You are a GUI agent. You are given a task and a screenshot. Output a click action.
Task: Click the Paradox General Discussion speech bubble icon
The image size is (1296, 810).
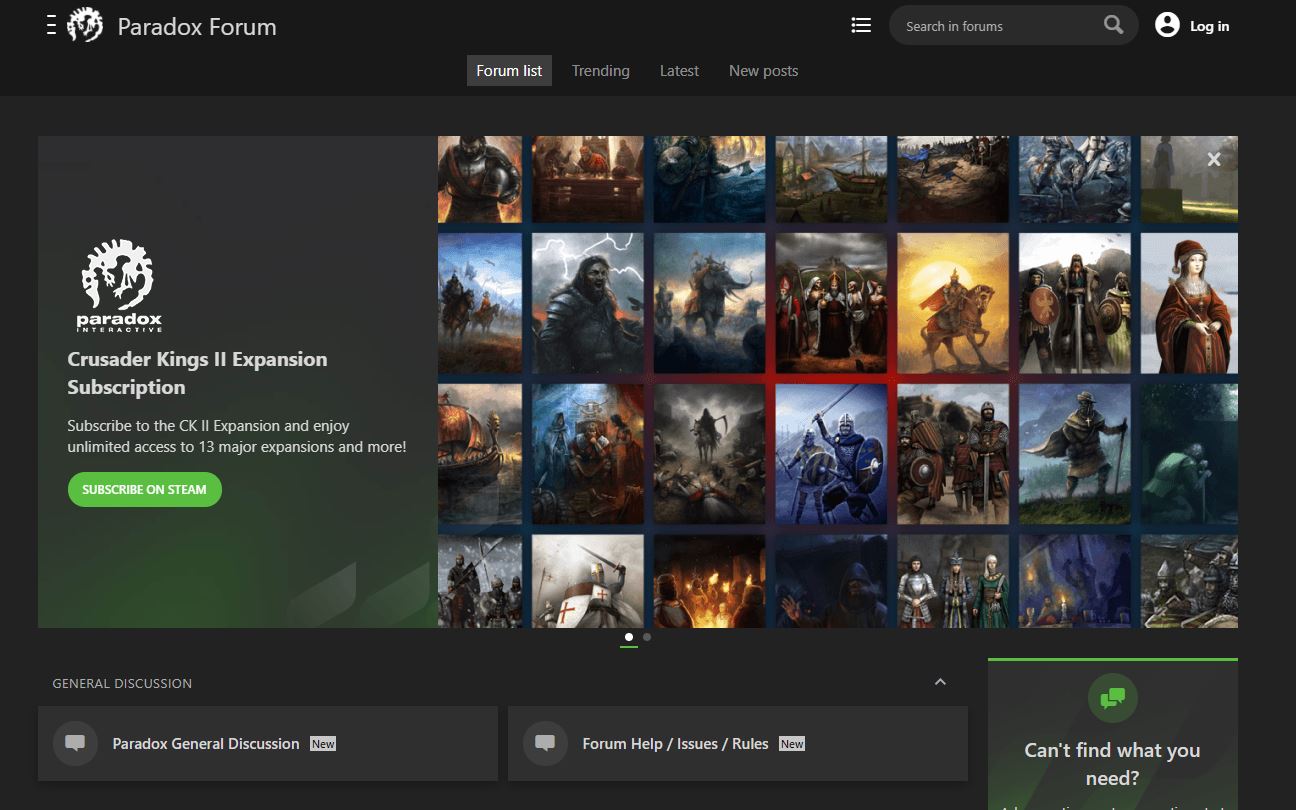[75, 744]
